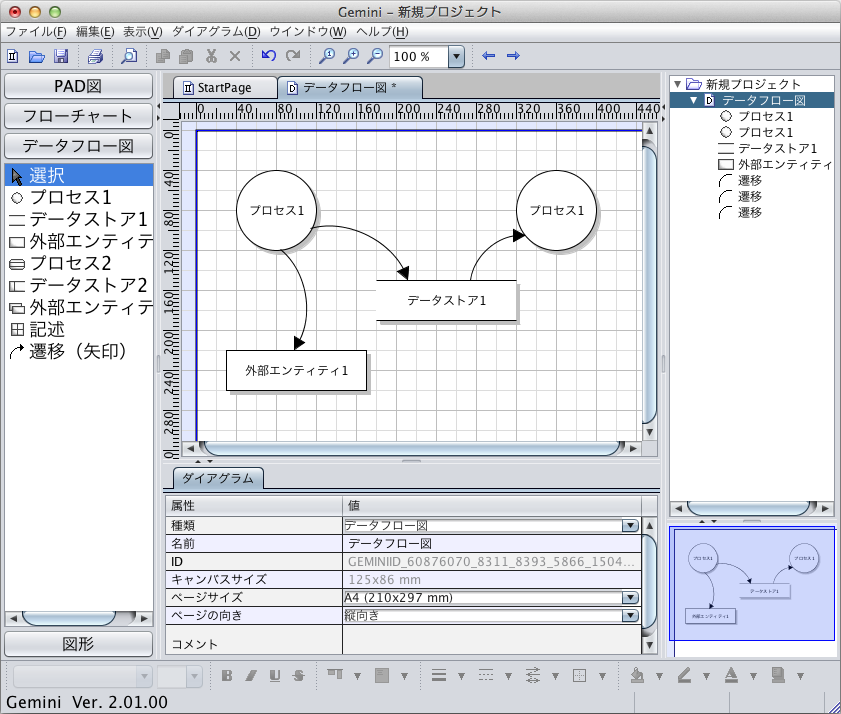Image resolution: width=841 pixels, height=714 pixels.
Task: Click the delete X icon
Action: click(x=235, y=56)
